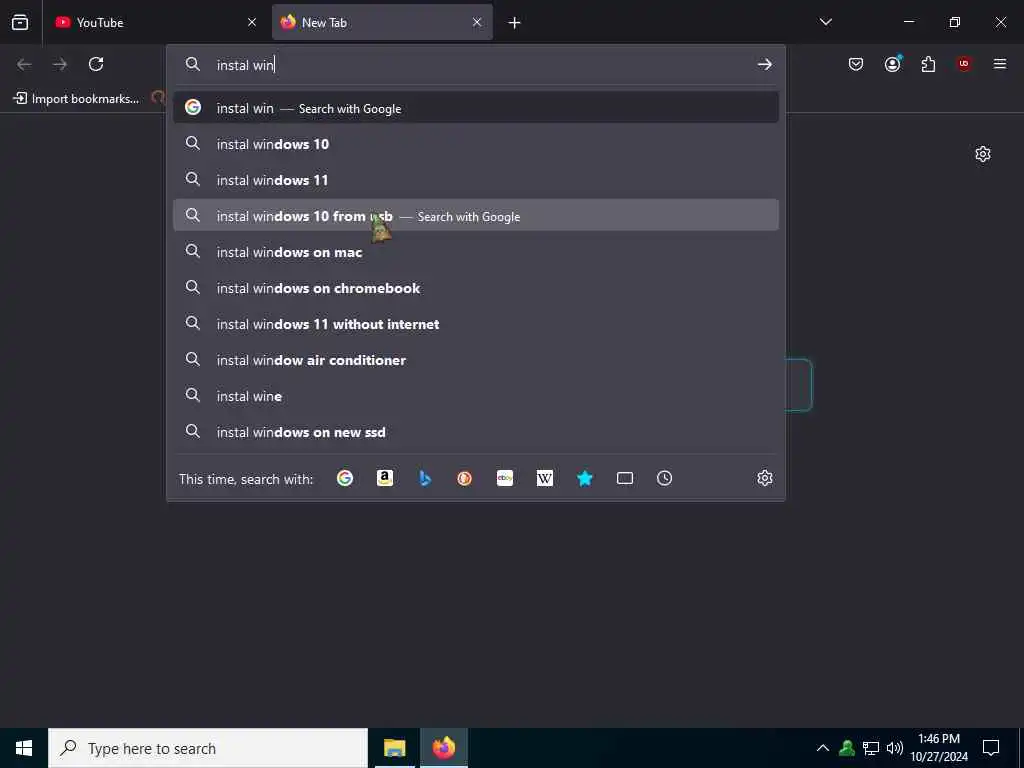Close the New Tab tab
Image resolution: width=1024 pixels, height=768 pixels.
[477, 22]
